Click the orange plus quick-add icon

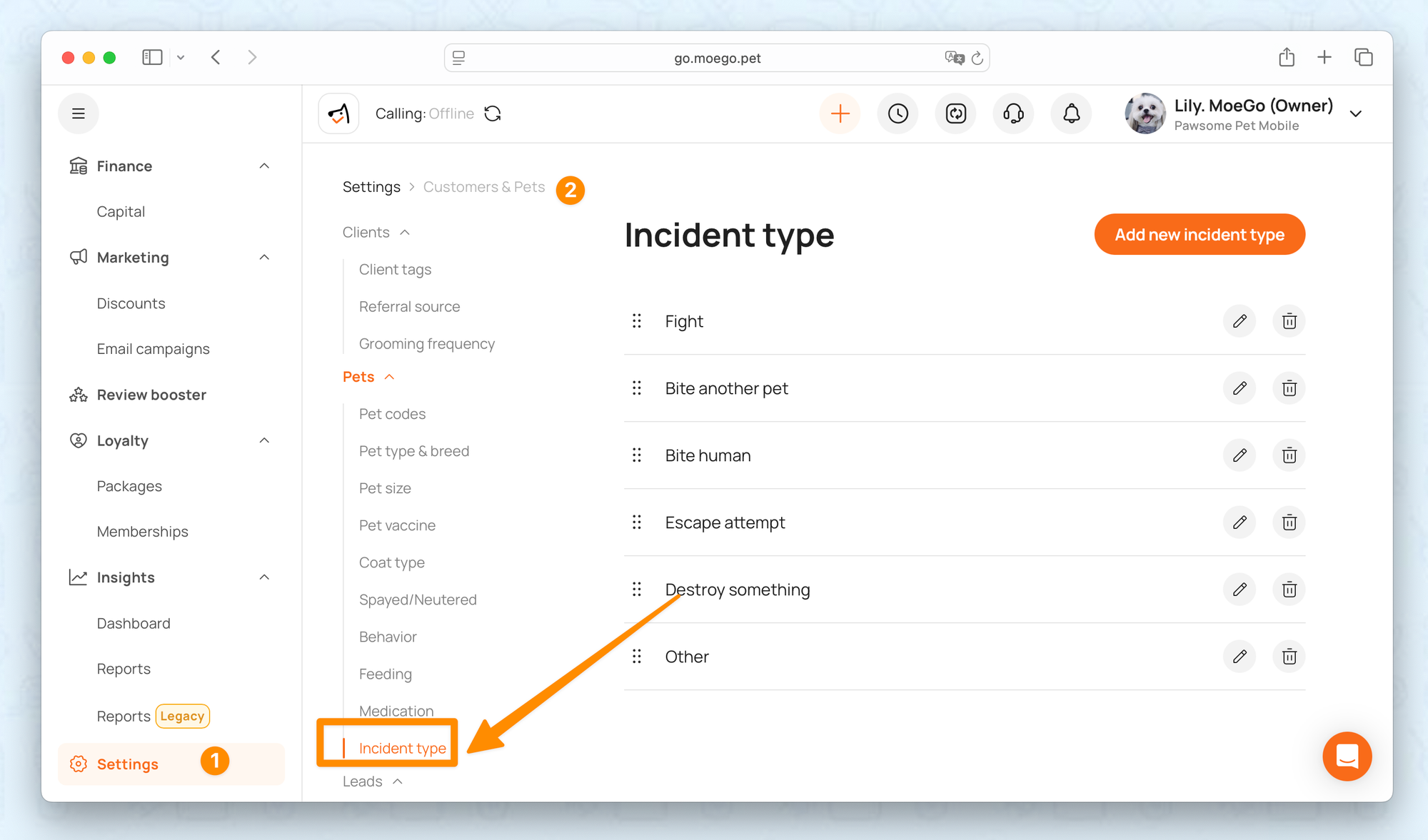point(840,113)
